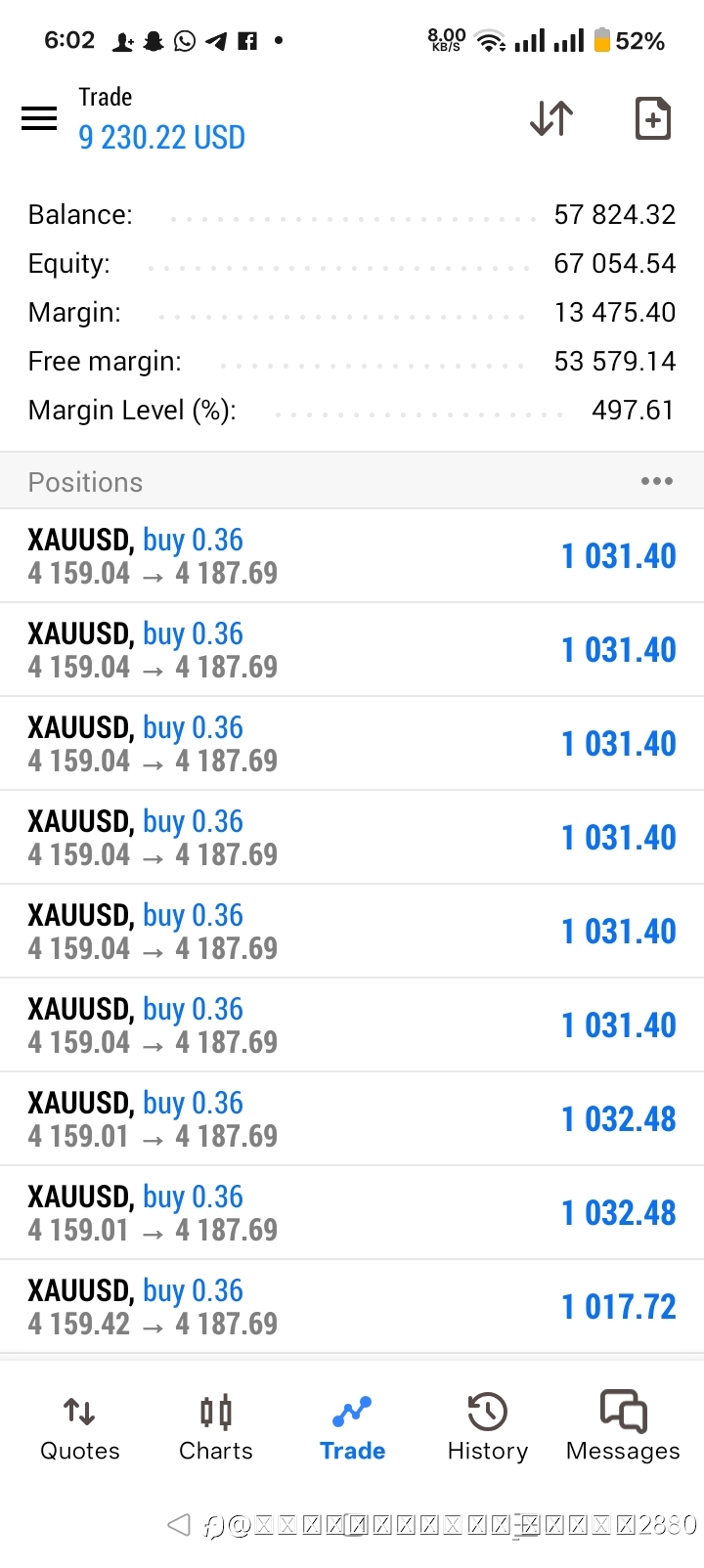Tap the 9 230.22 USD profit total
Image resolution: width=704 pixels, height=1568 pixels.
162,138
